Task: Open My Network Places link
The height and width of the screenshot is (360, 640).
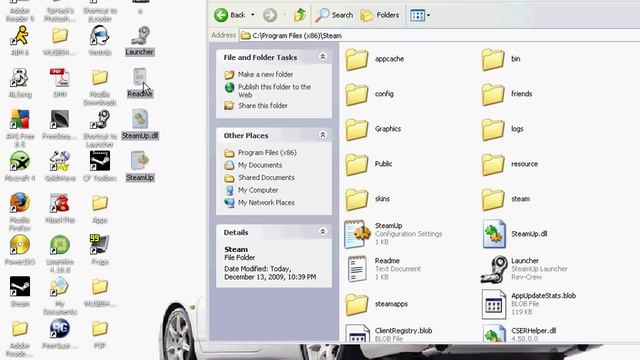Action: point(266,202)
